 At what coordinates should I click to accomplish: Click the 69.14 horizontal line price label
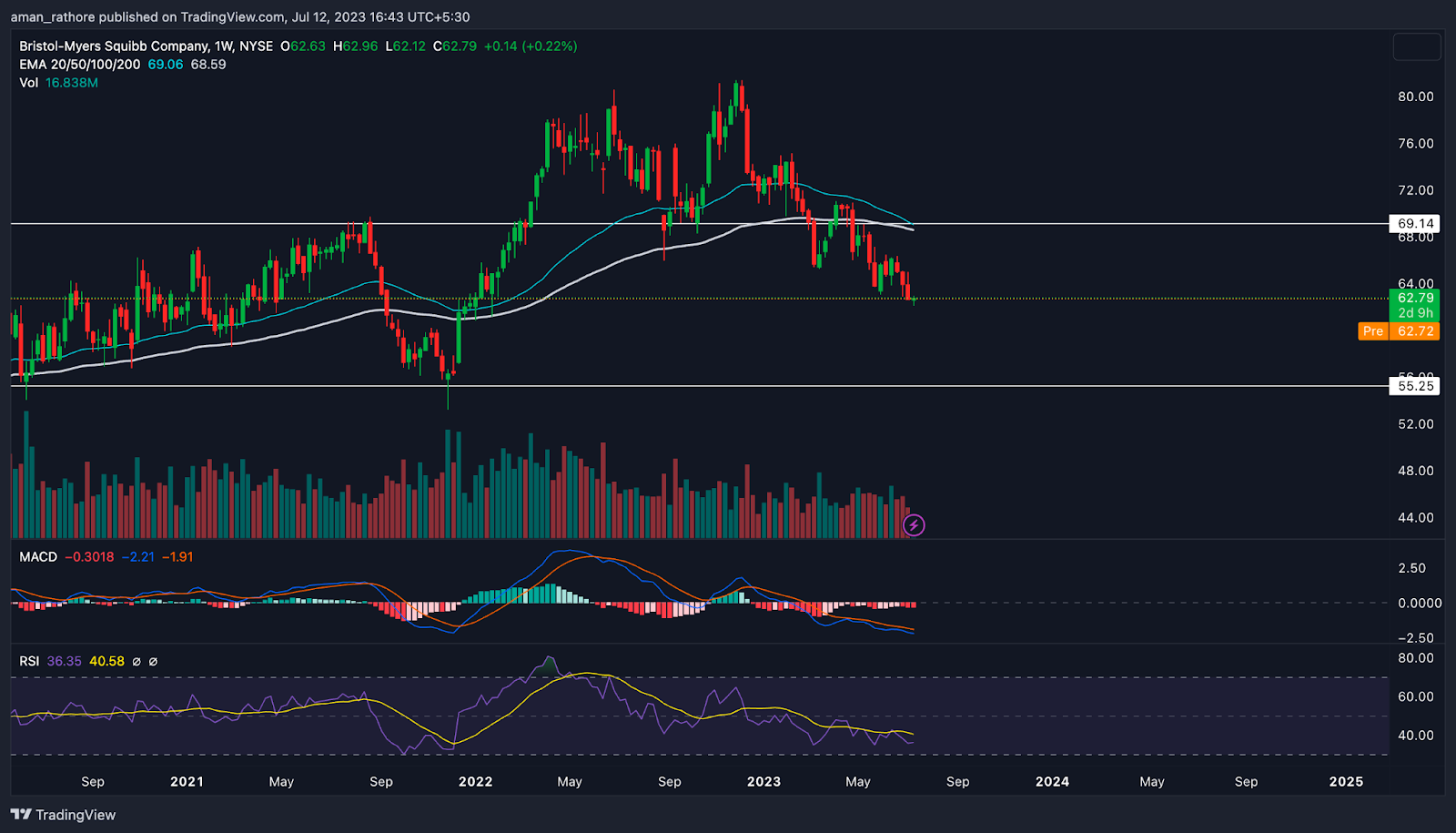point(1415,223)
